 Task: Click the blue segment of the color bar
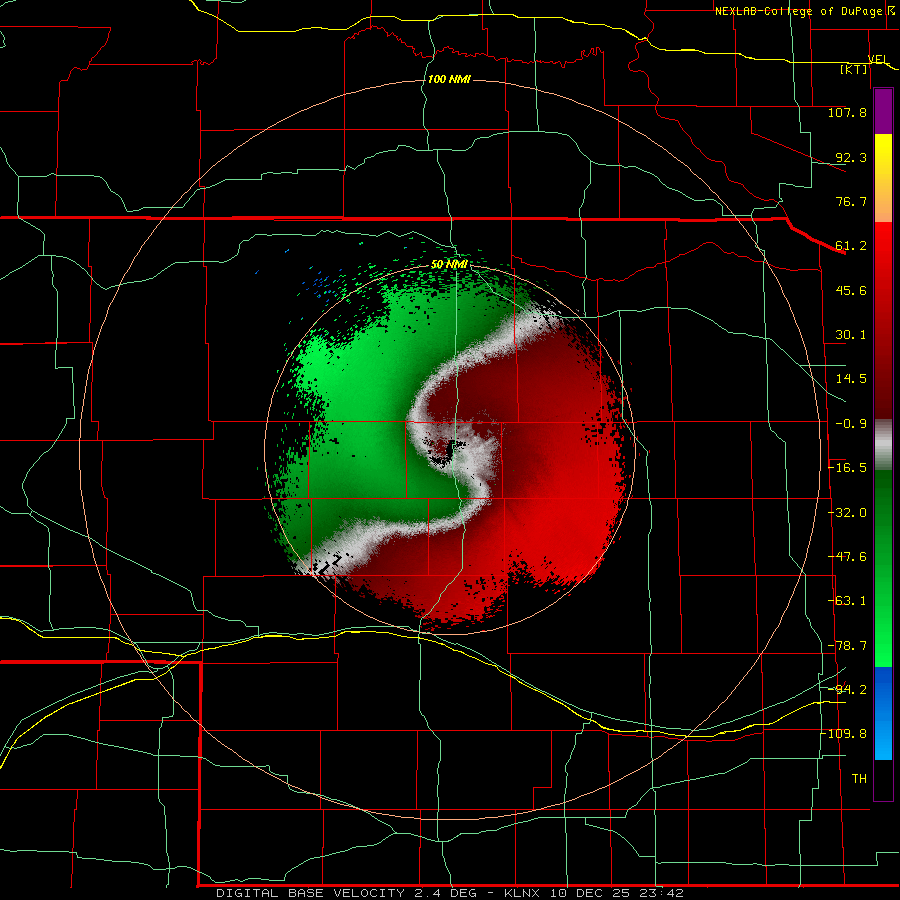click(883, 713)
